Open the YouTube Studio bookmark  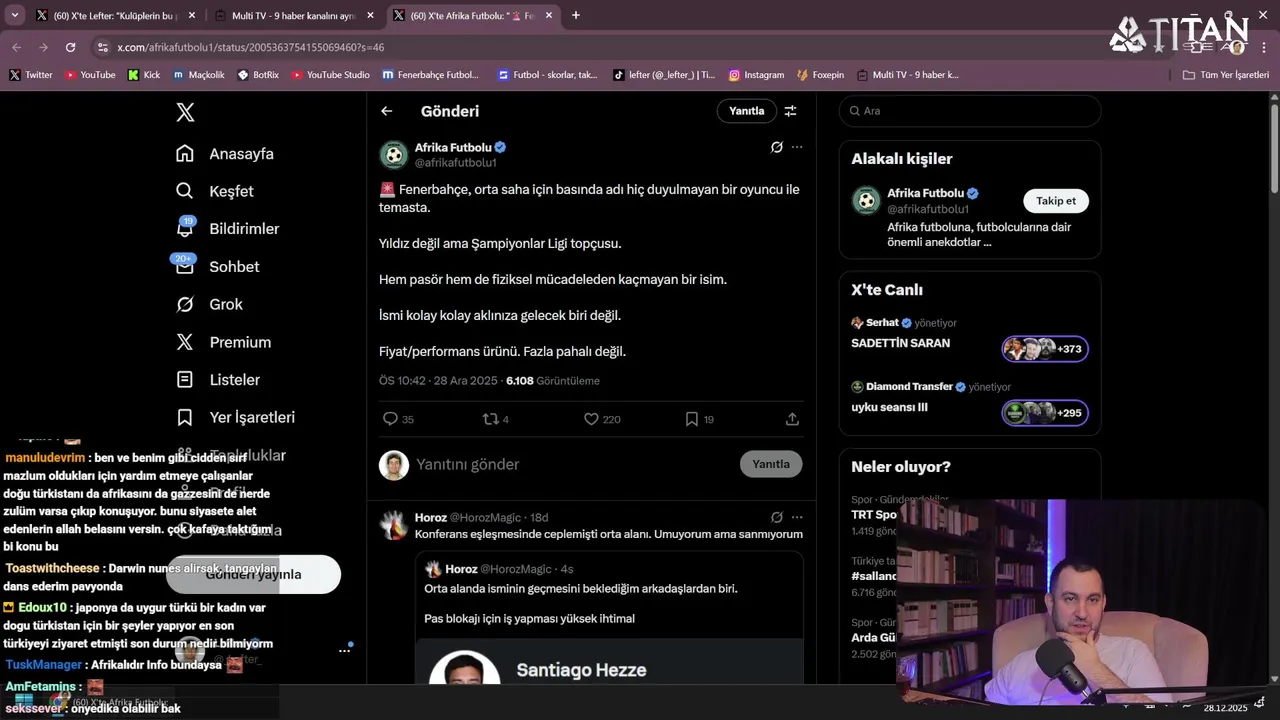331,75
